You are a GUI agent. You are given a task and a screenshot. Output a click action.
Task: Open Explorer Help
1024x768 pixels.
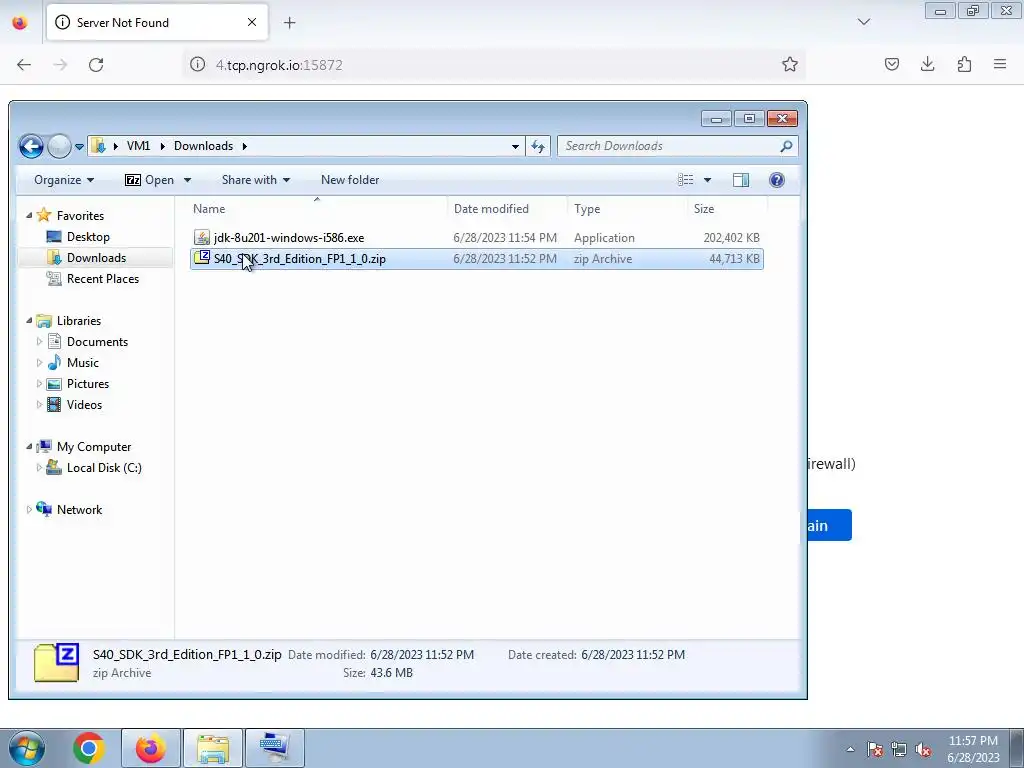(x=776, y=180)
